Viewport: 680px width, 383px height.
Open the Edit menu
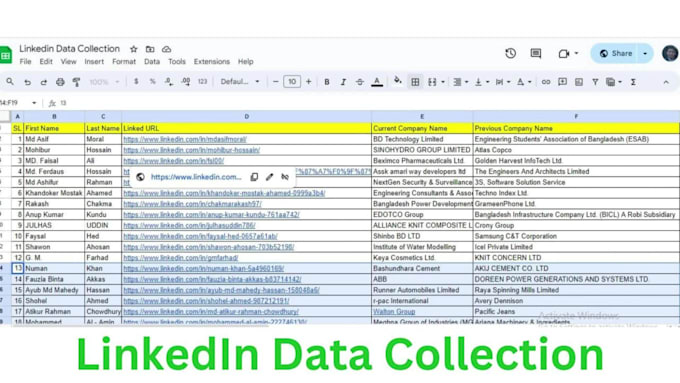pos(46,62)
